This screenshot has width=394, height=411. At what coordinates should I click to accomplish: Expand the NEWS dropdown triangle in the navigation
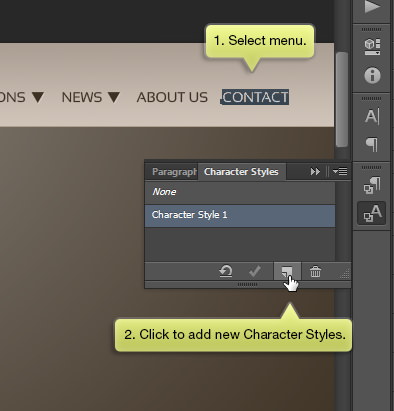114,97
